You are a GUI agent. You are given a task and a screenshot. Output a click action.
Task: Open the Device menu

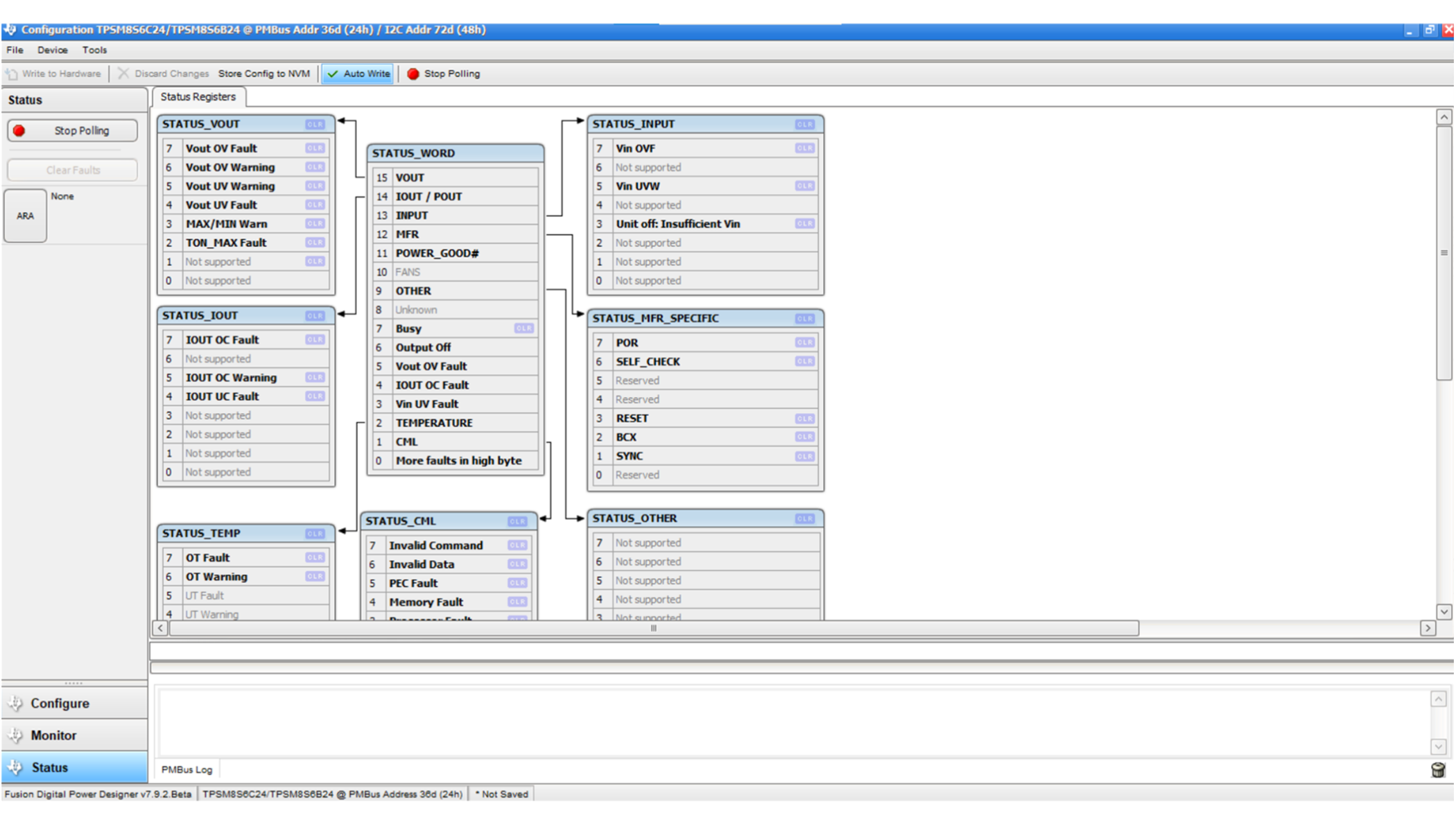pyautogui.click(x=52, y=50)
